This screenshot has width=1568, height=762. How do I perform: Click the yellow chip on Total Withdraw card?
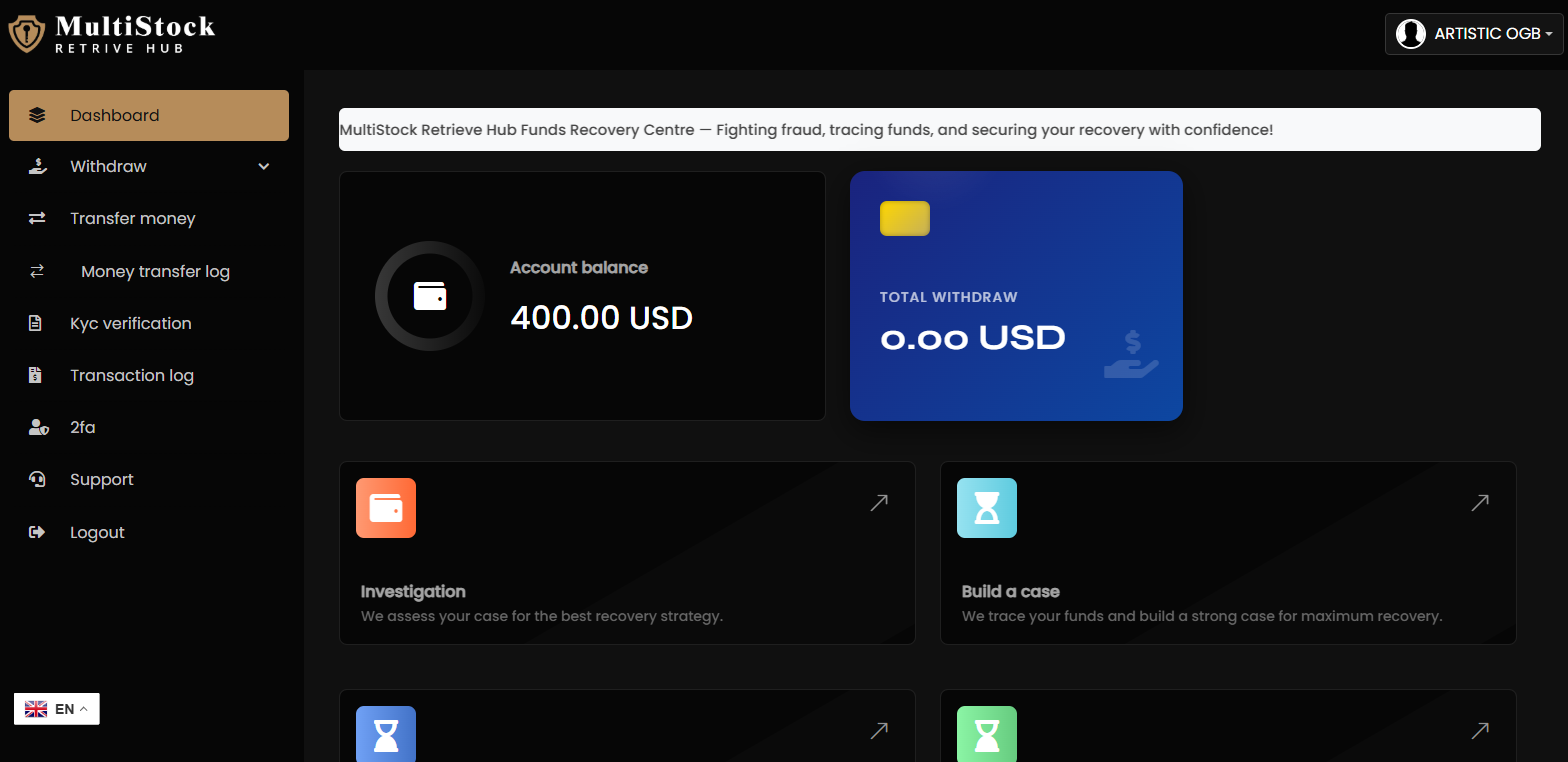pos(905,219)
